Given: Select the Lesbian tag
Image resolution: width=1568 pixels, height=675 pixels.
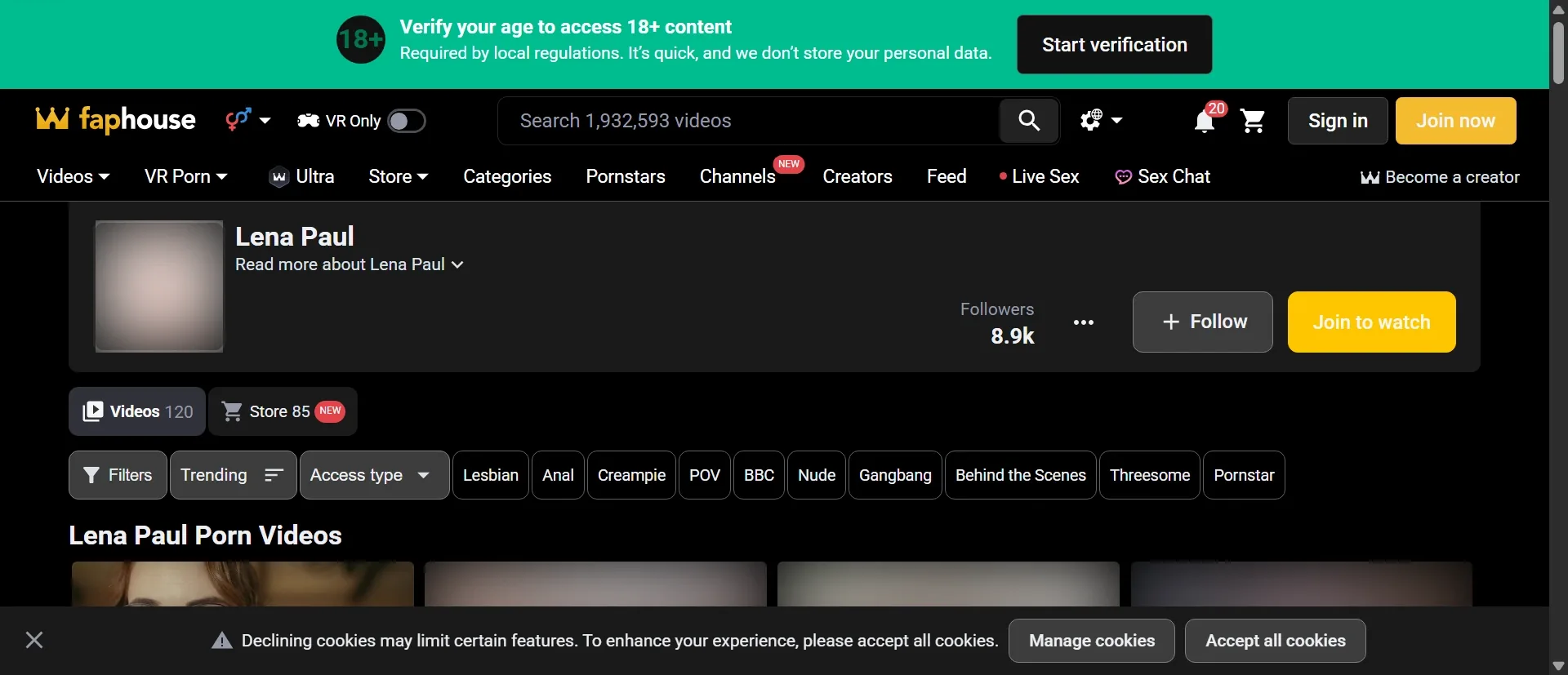Looking at the screenshot, I should click(491, 475).
